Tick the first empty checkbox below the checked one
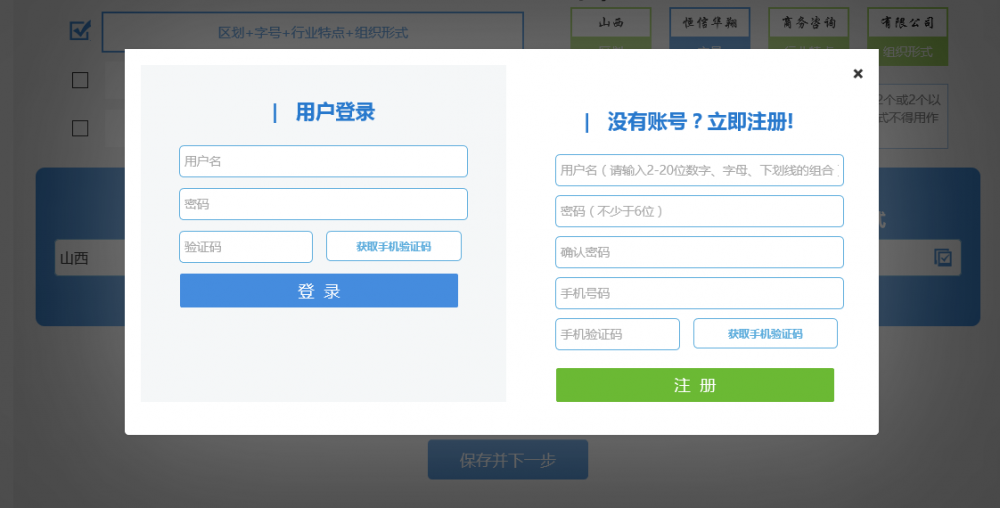The image size is (1000, 508). coord(80,80)
